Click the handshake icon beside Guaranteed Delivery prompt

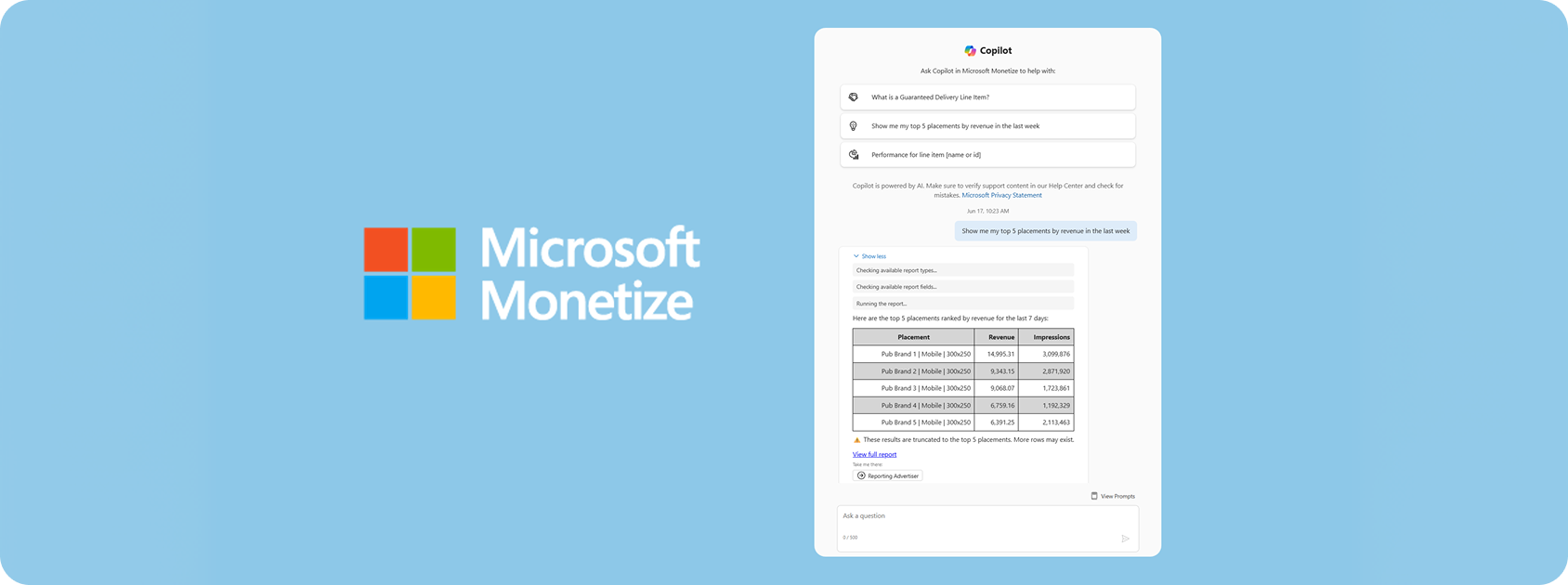coord(854,97)
